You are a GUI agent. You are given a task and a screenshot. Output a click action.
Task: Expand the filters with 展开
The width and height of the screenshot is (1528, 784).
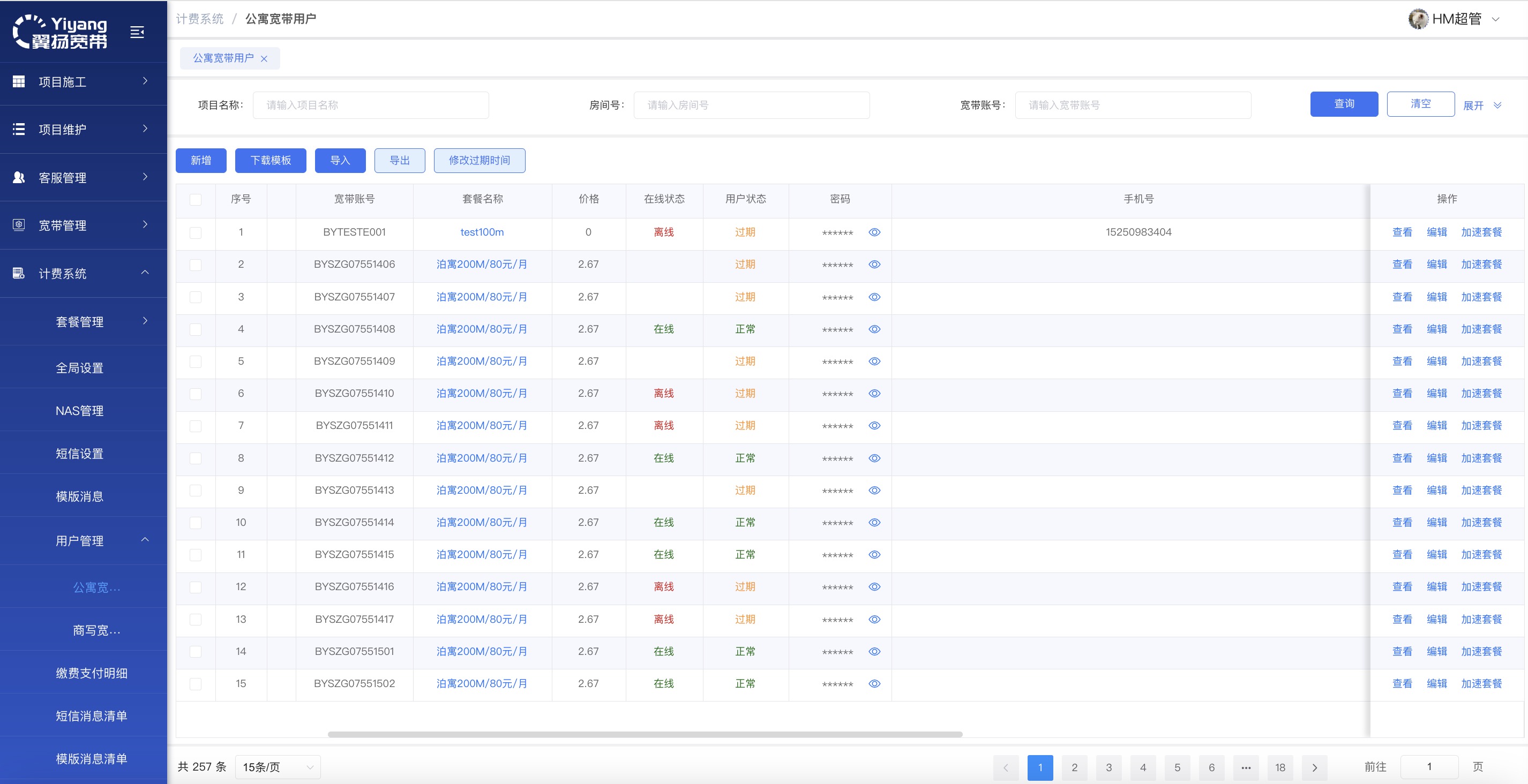1481,105
